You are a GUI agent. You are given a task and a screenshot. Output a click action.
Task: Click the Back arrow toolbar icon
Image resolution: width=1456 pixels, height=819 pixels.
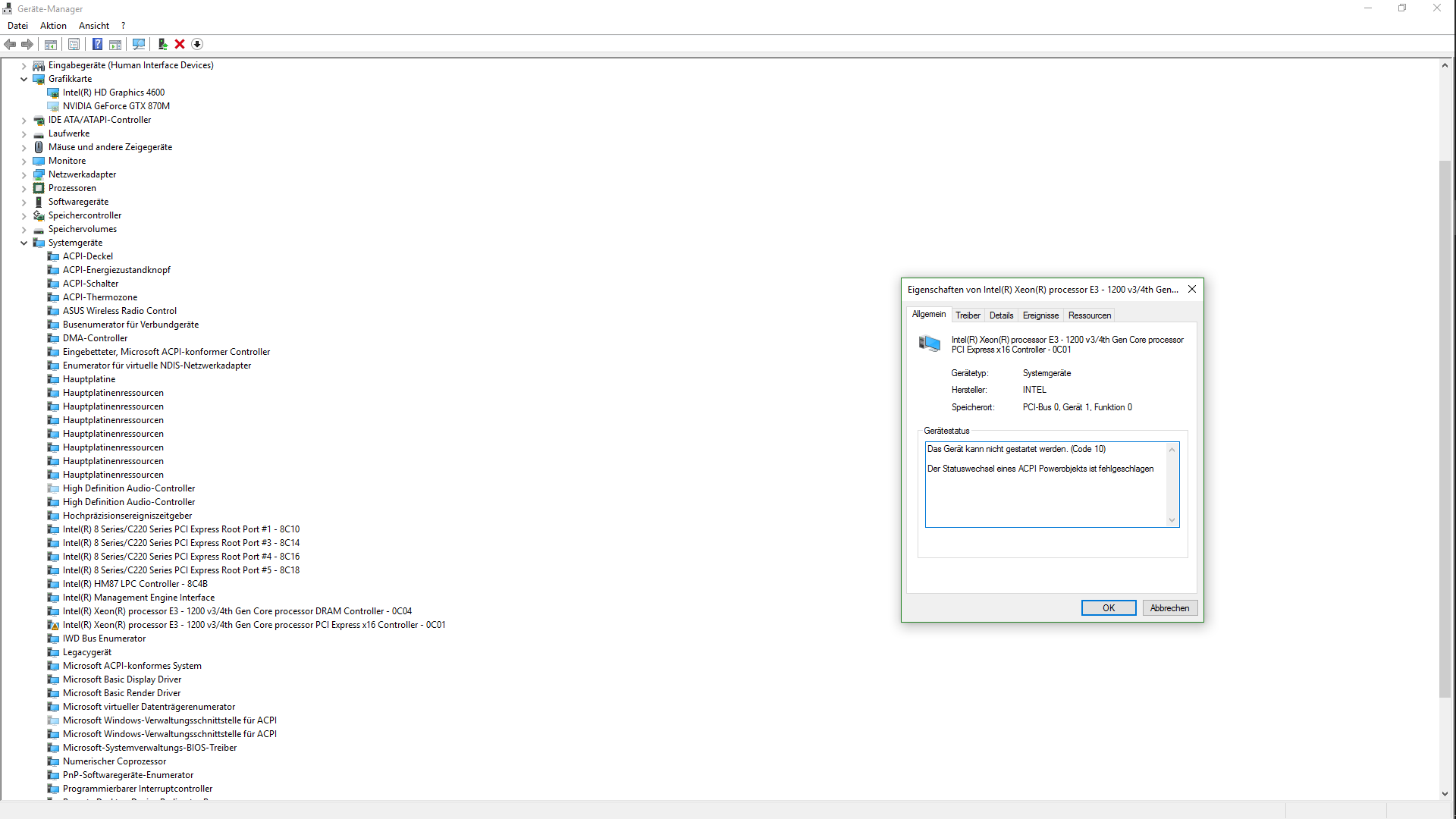(x=10, y=44)
